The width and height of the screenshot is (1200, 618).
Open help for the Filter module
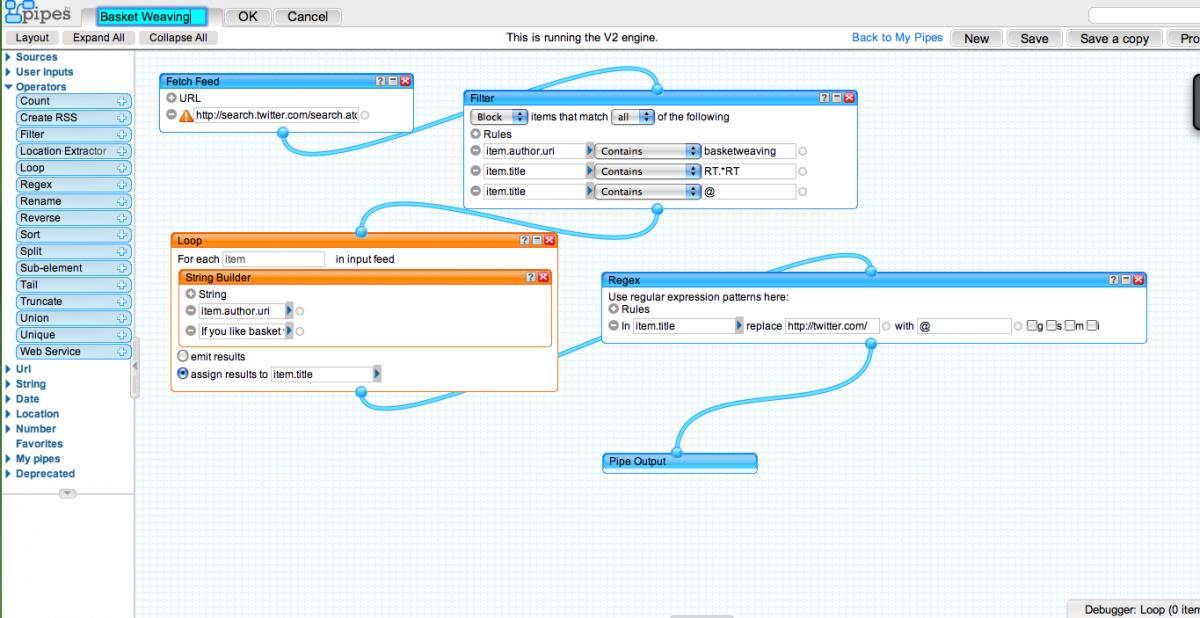click(x=825, y=98)
